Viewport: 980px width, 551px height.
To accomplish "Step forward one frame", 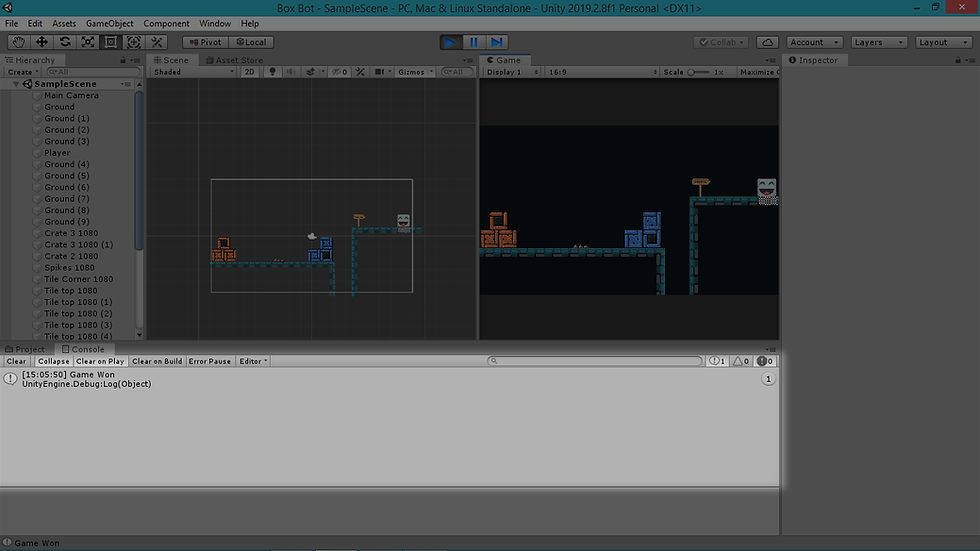I will [x=497, y=42].
